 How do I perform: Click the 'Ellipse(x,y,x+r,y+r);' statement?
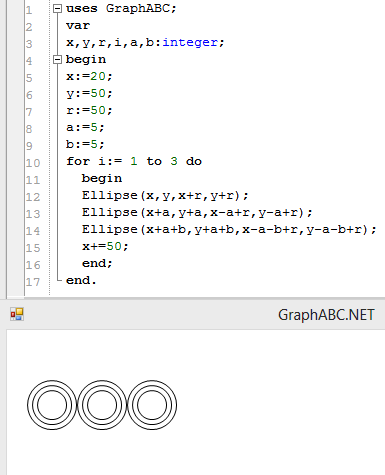pos(165,196)
